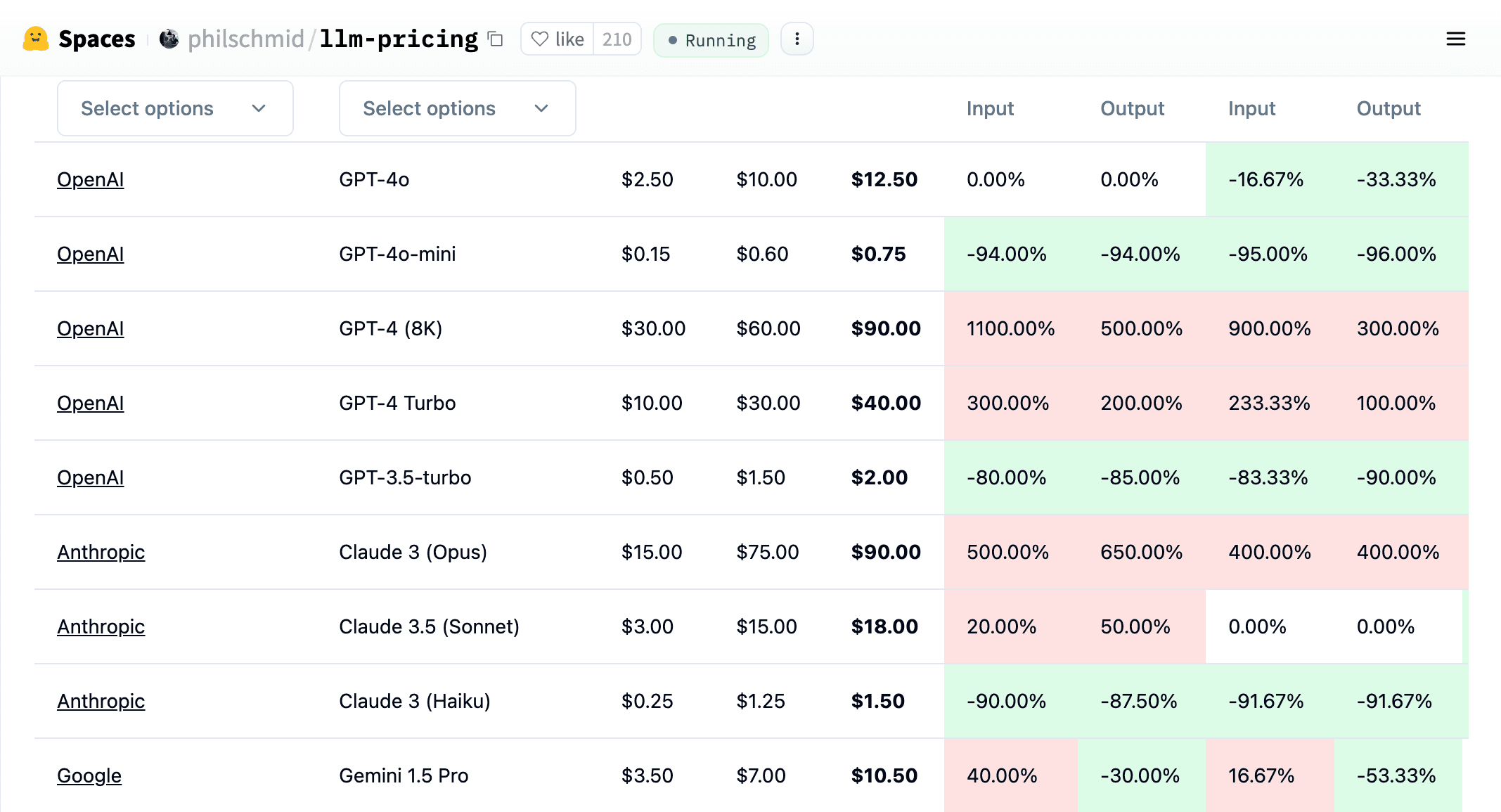Click the $0.75 total for GPT-4o-mini
The width and height of the screenshot is (1501, 812).
click(878, 254)
